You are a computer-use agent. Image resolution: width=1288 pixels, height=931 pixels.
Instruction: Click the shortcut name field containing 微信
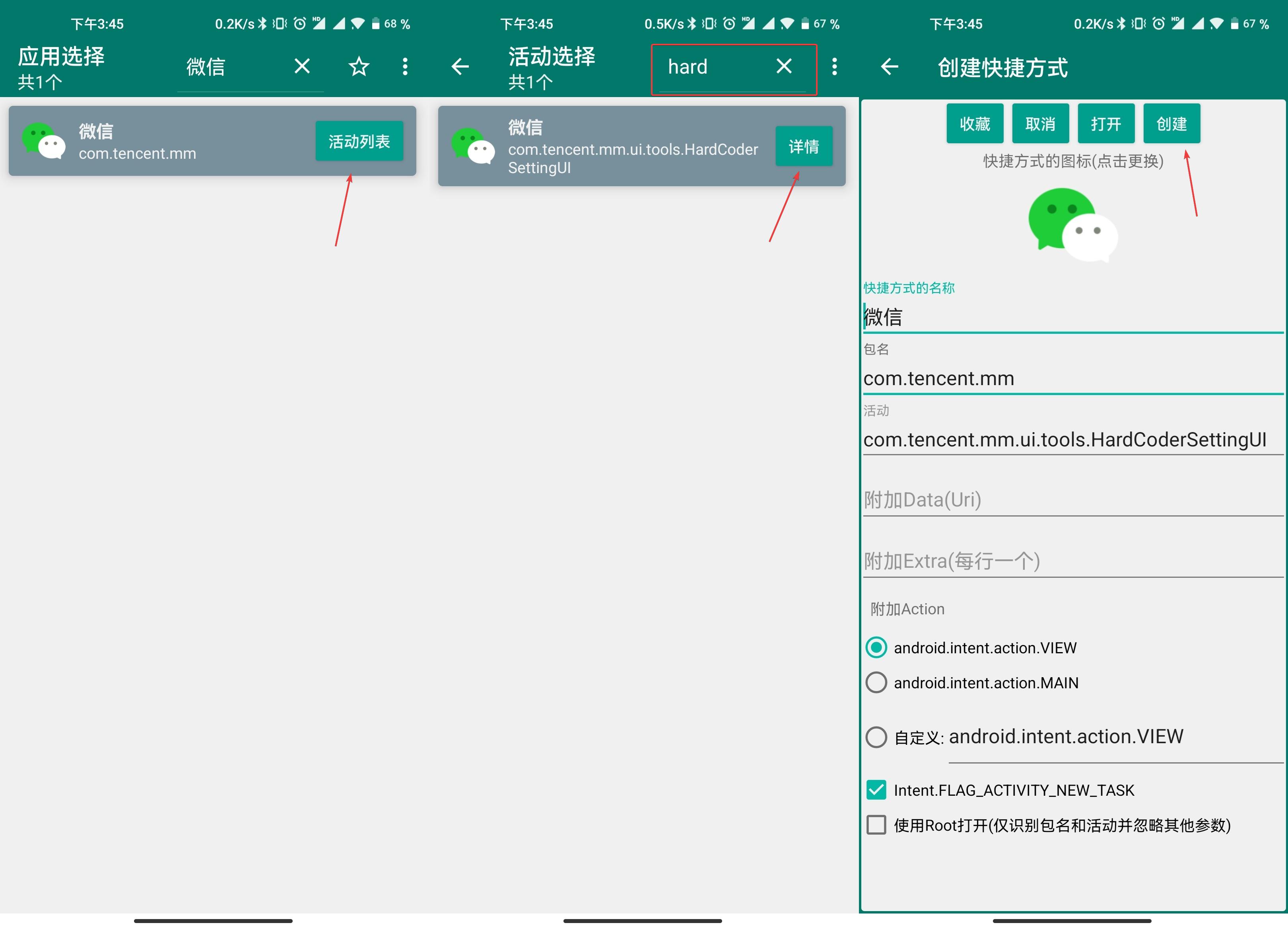click(1072, 317)
